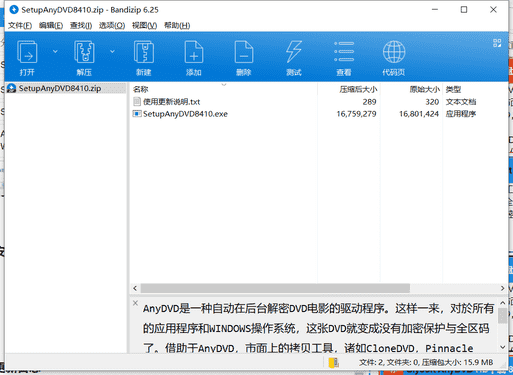Image resolution: width=513 pixels, height=375 pixels.
Task: Expand the Extract button dropdown arrow
Action: (x=112, y=52)
